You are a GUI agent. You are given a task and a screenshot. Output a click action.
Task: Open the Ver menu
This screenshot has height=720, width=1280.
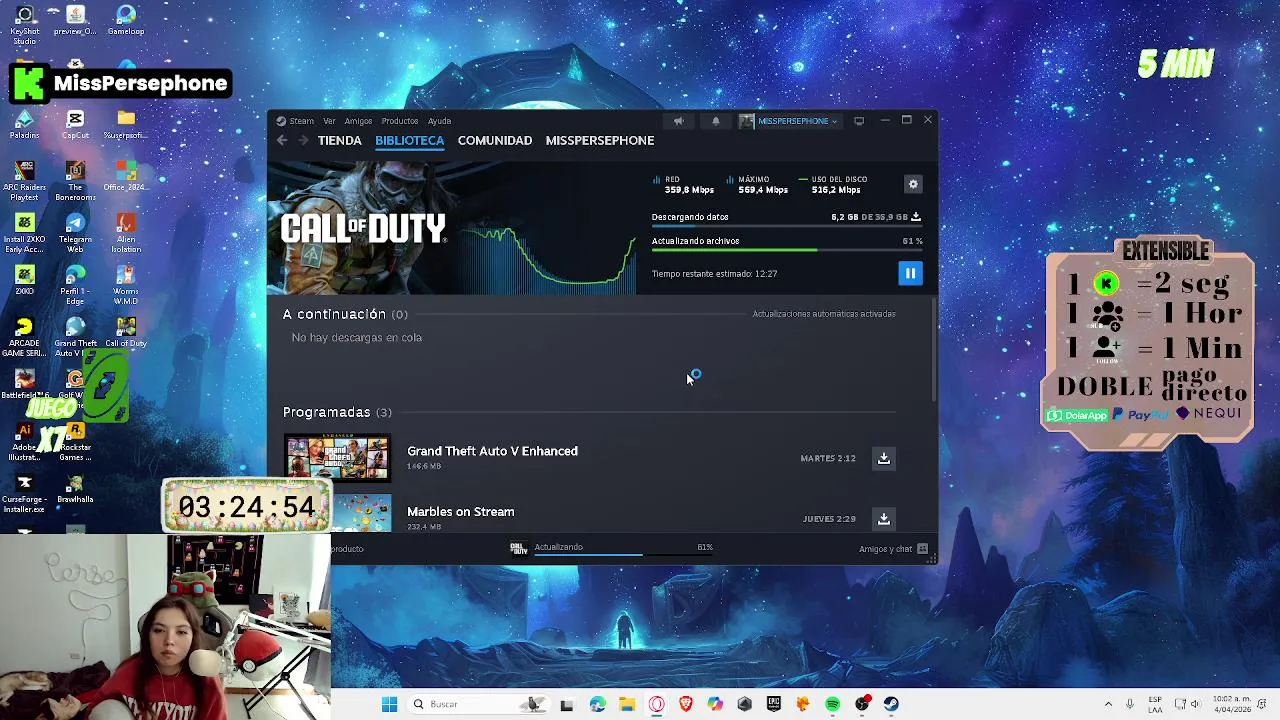pyautogui.click(x=329, y=121)
